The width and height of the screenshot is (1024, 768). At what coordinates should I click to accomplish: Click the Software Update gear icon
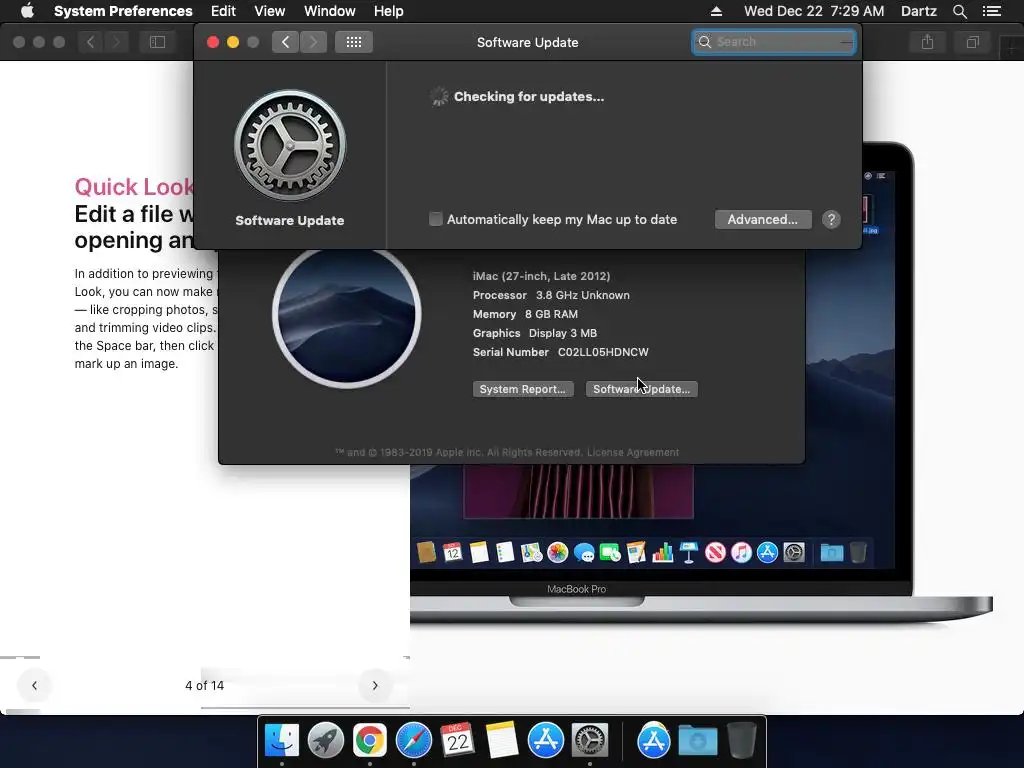[290, 145]
